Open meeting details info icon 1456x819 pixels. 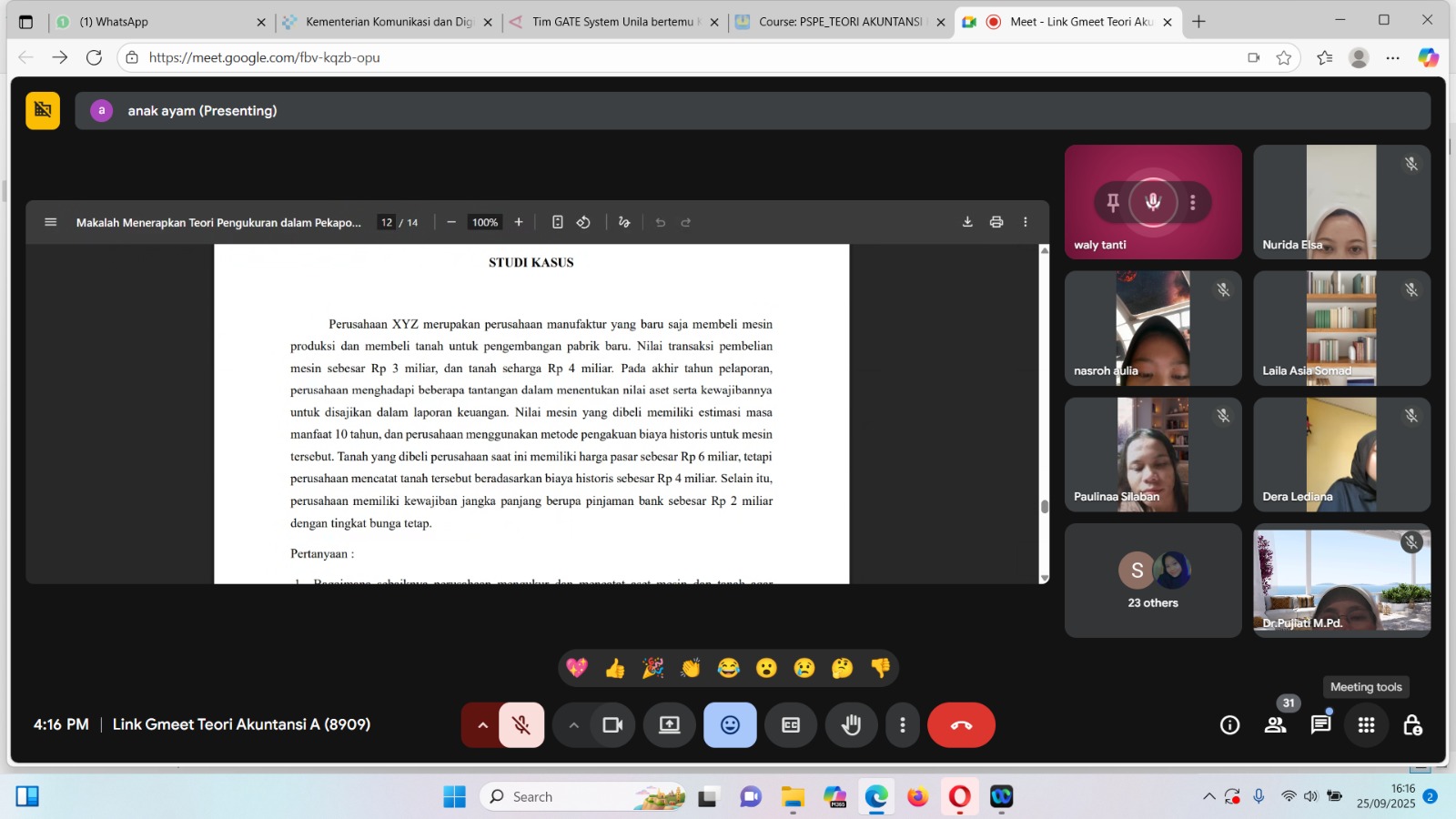tap(1229, 725)
